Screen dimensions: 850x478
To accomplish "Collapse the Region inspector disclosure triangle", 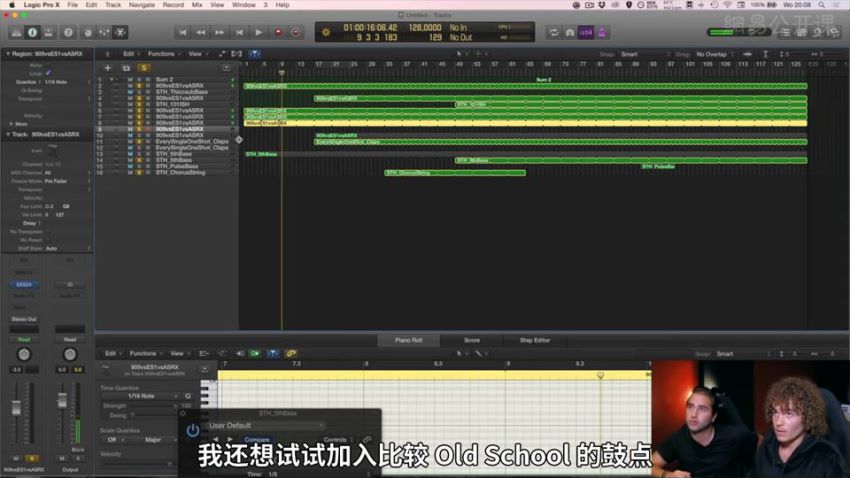I will (x=8, y=54).
